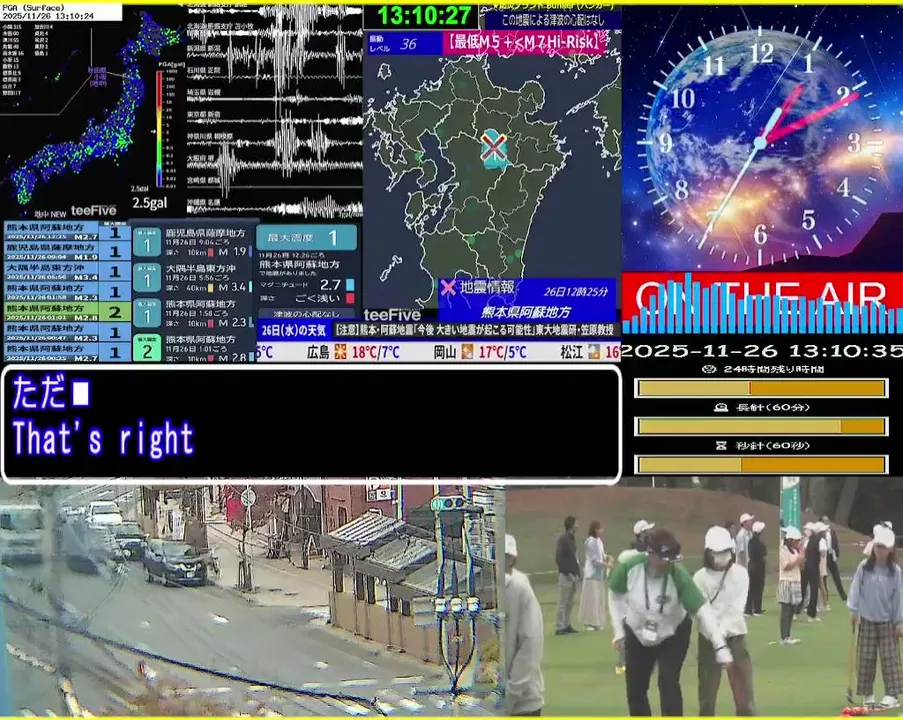The height and width of the screenshot is (720, 903).
Task: Click the teeFive logo on the Kyushu map
Action: point(392,314)
